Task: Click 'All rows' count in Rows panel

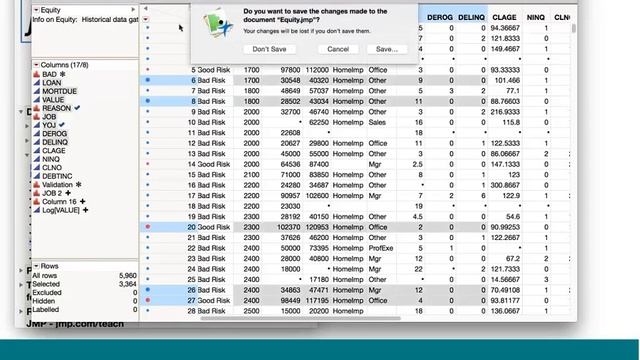Action: [x=128, y=276]
